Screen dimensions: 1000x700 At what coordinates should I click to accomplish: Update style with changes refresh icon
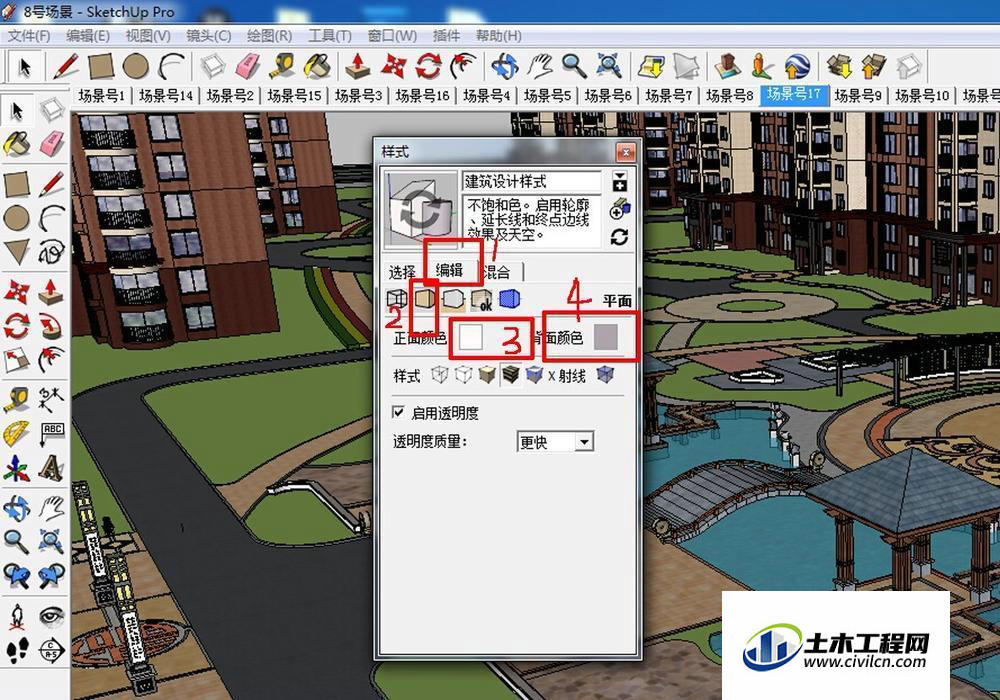point(619,237)
